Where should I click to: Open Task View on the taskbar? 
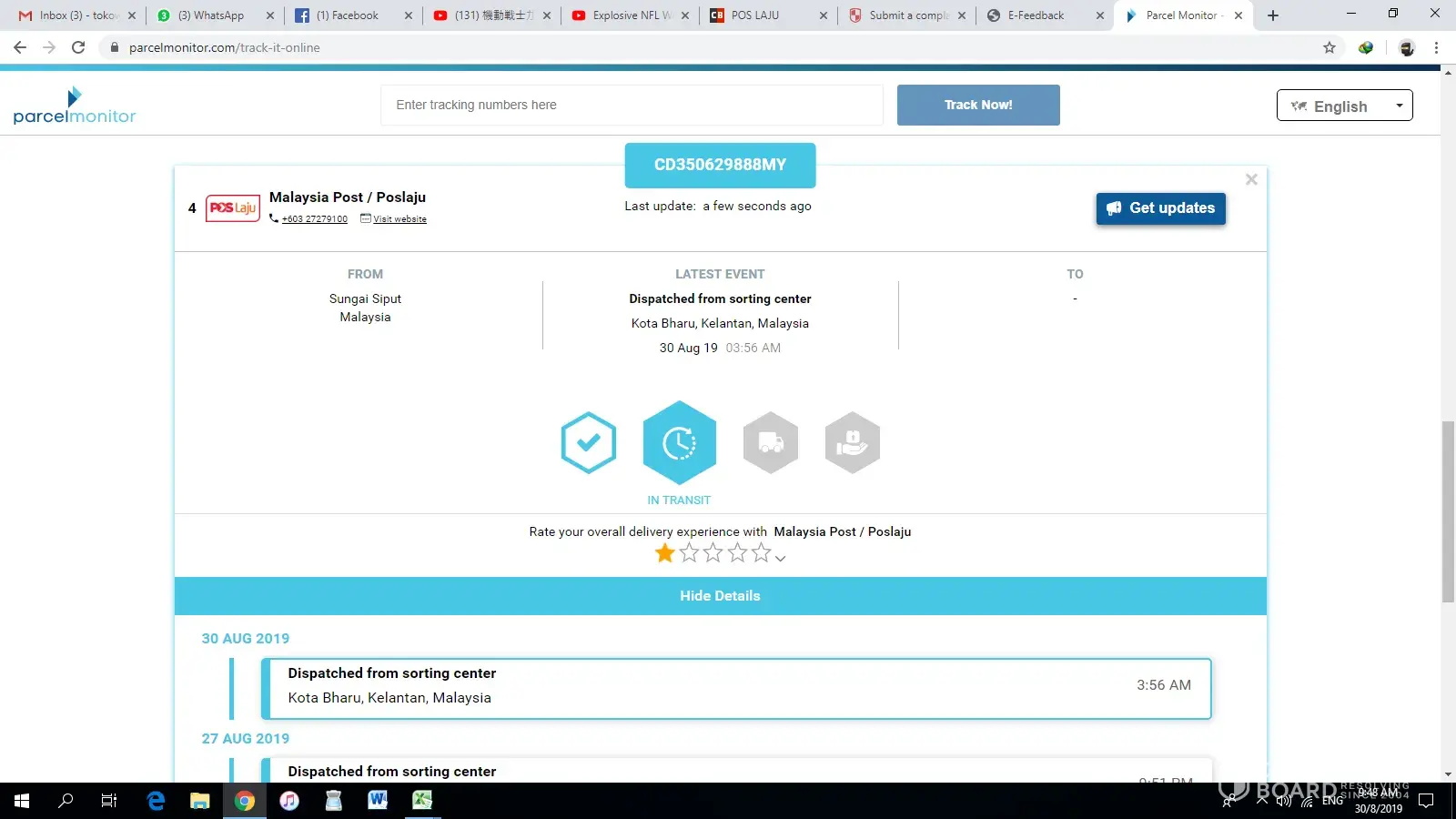[x=109, y=801]
